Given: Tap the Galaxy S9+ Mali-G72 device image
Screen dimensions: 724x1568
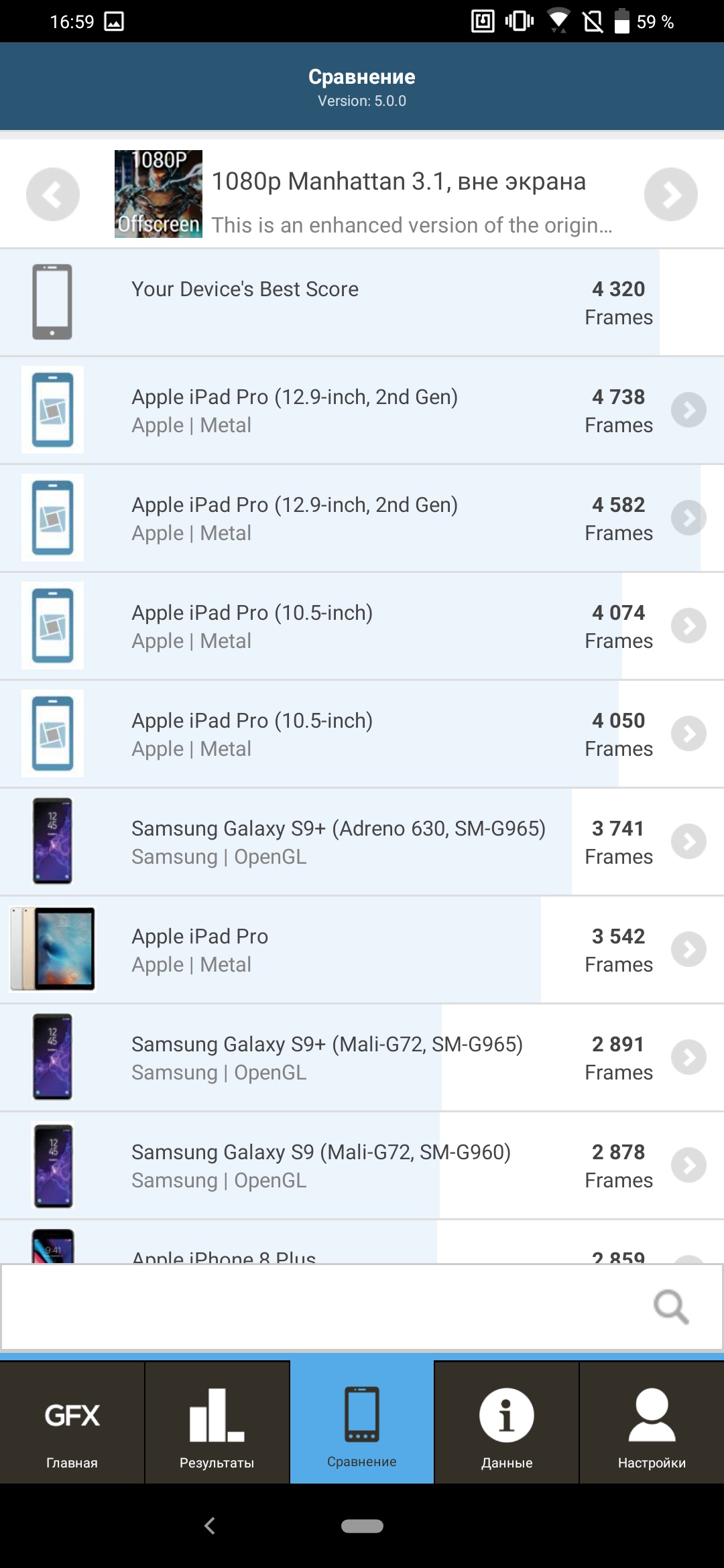Looking at the screenshot, I should click(x=53, y=1057).
